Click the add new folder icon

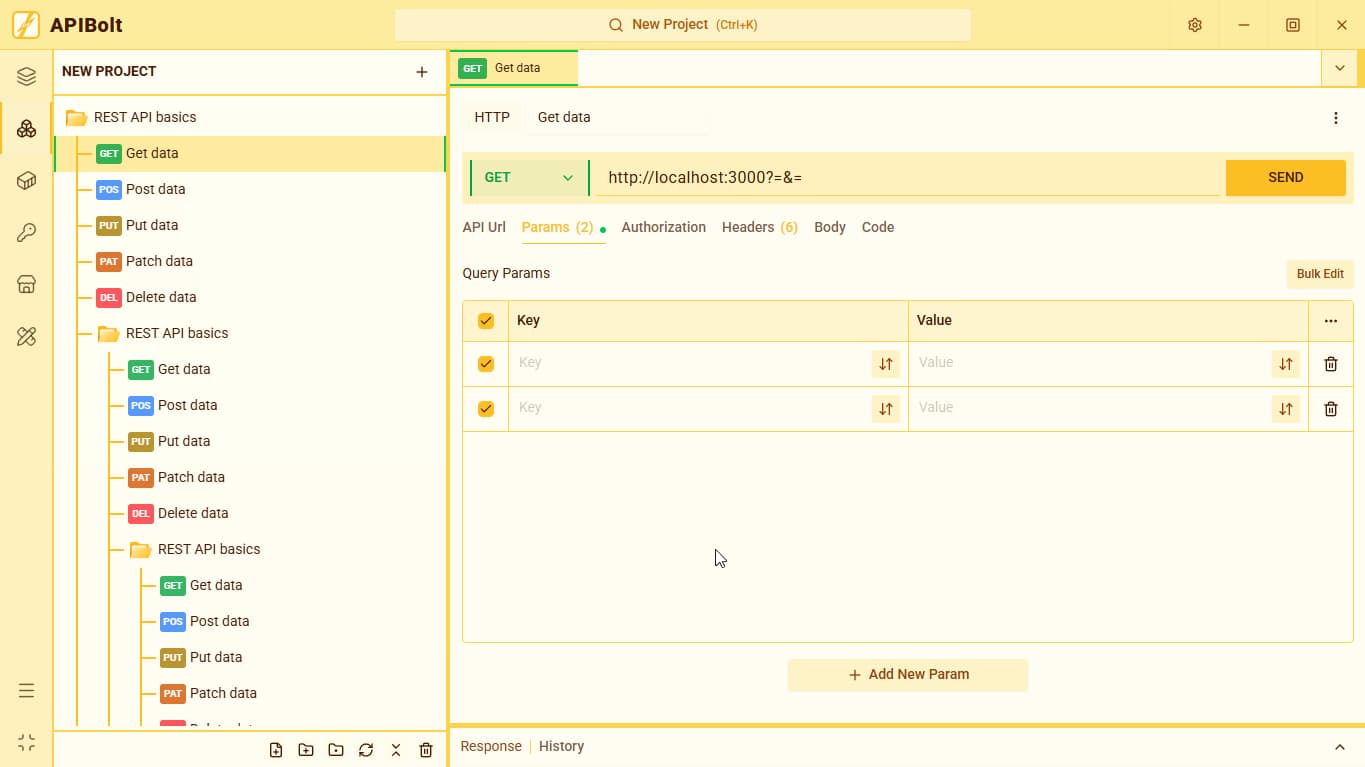(x=306, y=750)
